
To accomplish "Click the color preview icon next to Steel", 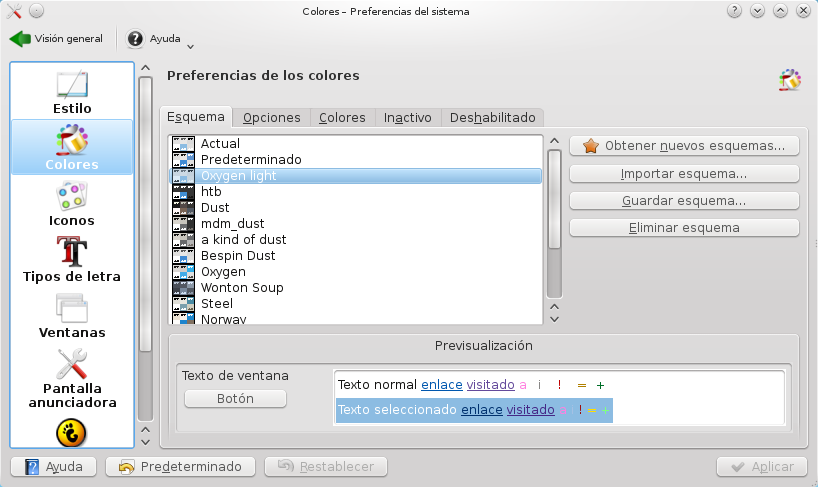I will [x=184, y=304].
